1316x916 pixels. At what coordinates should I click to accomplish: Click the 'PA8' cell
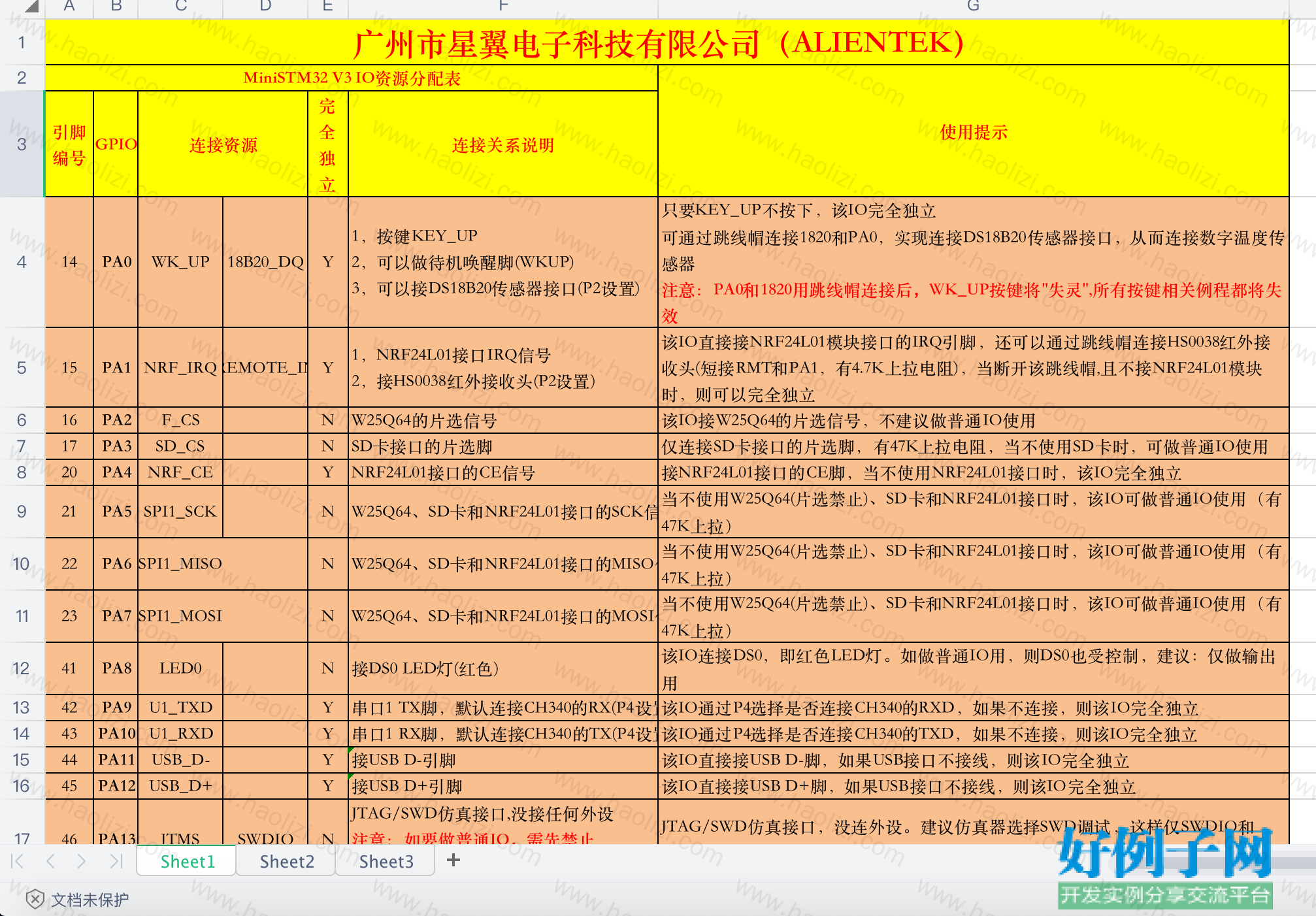(x=116, y=668)
